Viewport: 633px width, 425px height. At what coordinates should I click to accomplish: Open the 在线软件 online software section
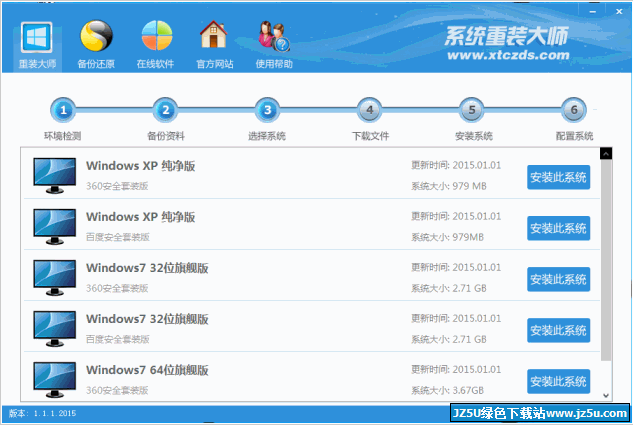click(x=155, y=44)
